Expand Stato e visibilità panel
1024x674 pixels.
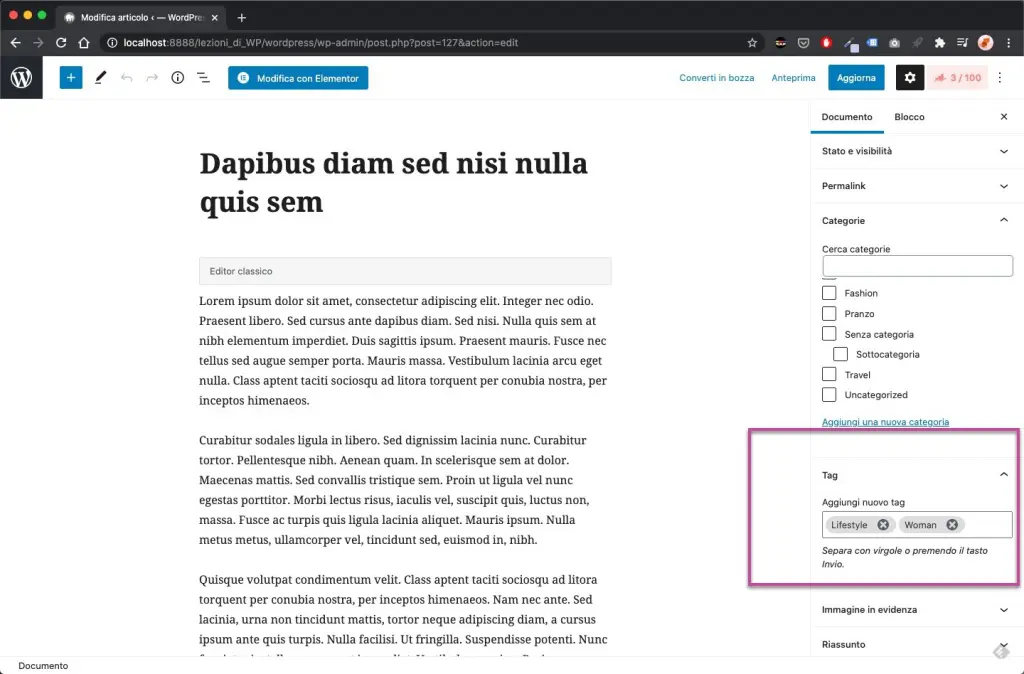click(x=916, y=151)
